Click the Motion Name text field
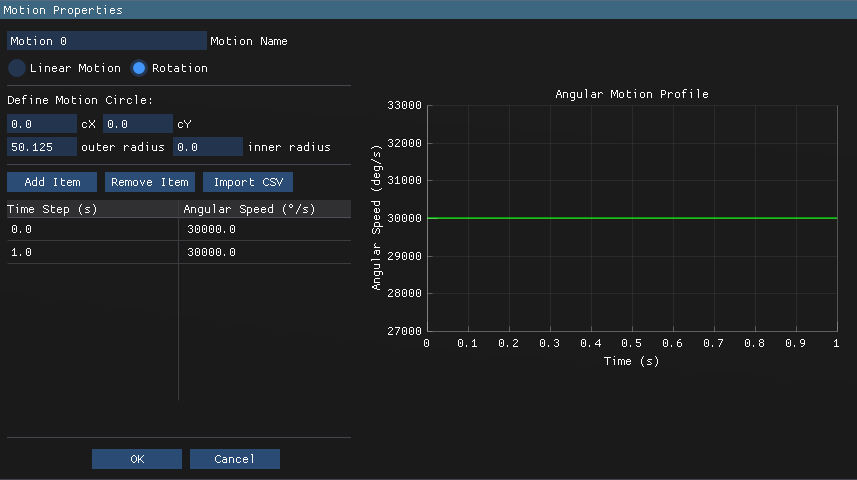 [x=106, y=41]
